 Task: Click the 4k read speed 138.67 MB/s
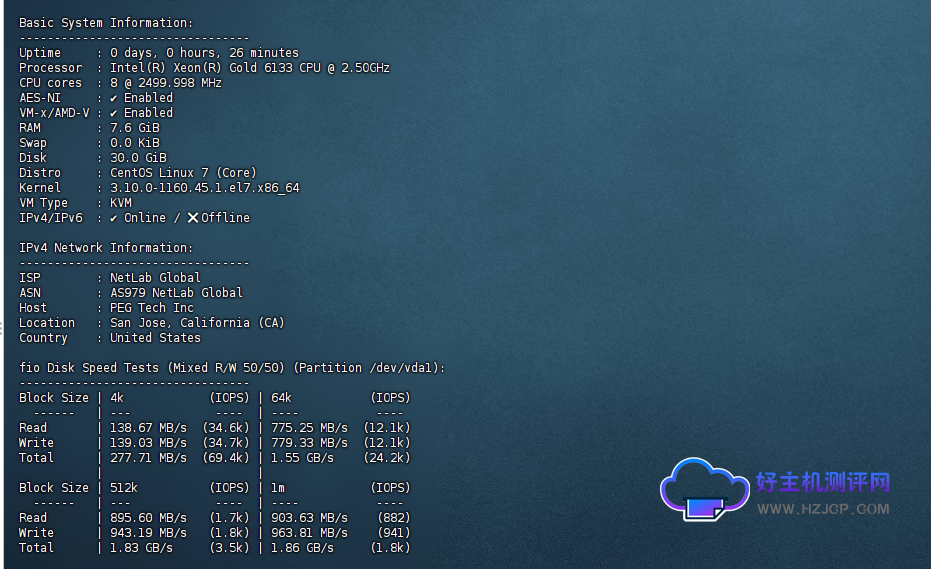[x=148, y=428]
